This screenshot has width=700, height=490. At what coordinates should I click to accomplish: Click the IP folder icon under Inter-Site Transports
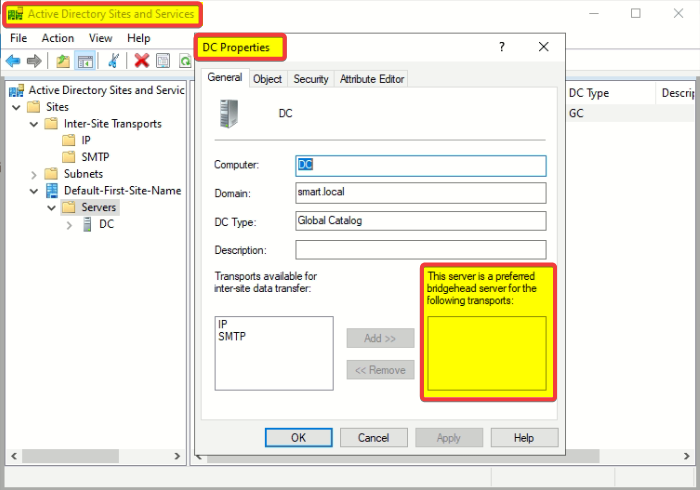point(68,140)
